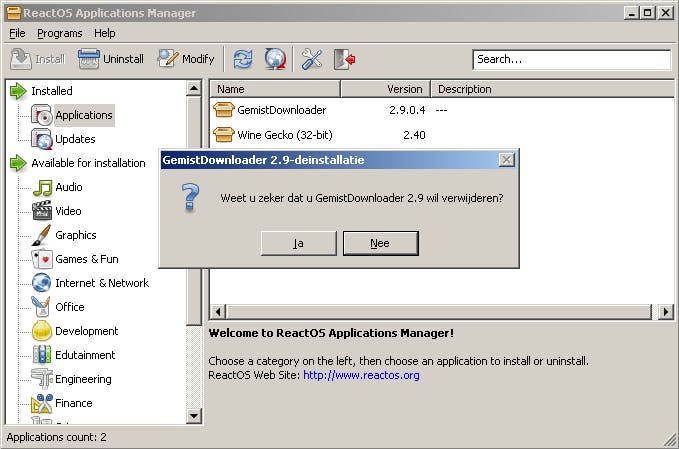Click the Installed tree label
This screenshot has height=449, width=679.
coord(52,91)
